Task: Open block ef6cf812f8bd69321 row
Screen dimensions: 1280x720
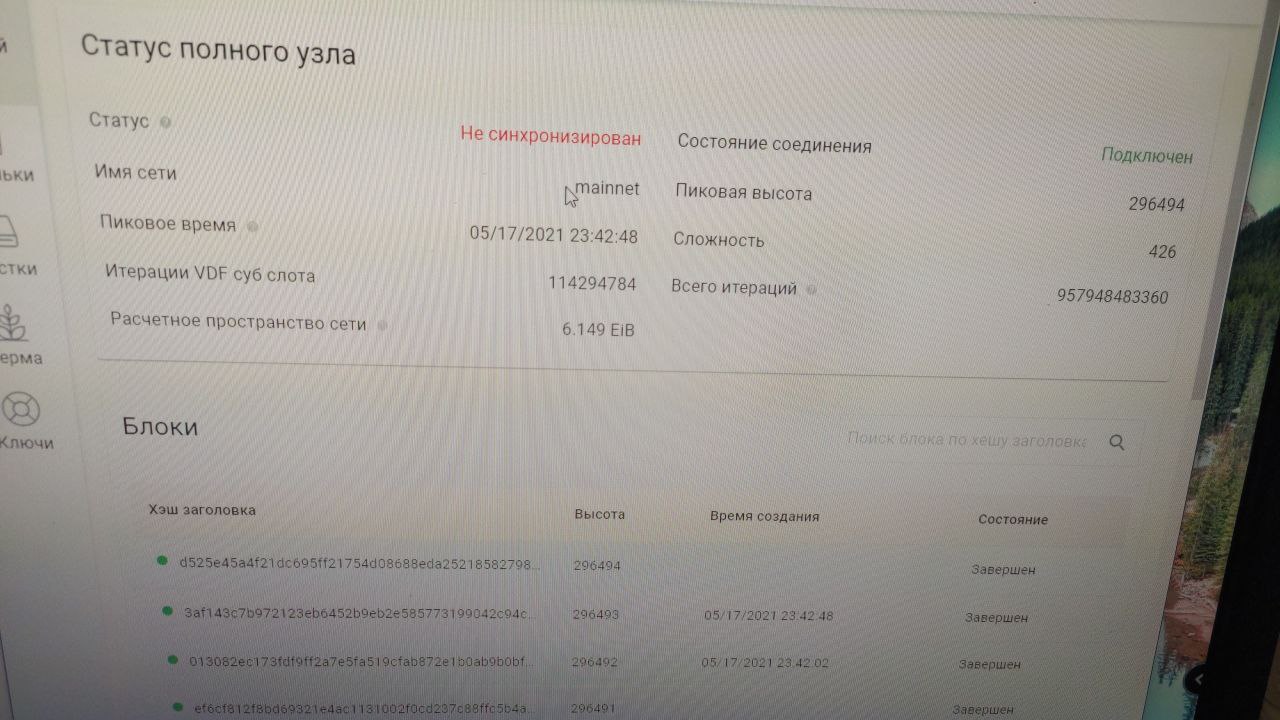Action: [x=640, y=707]
